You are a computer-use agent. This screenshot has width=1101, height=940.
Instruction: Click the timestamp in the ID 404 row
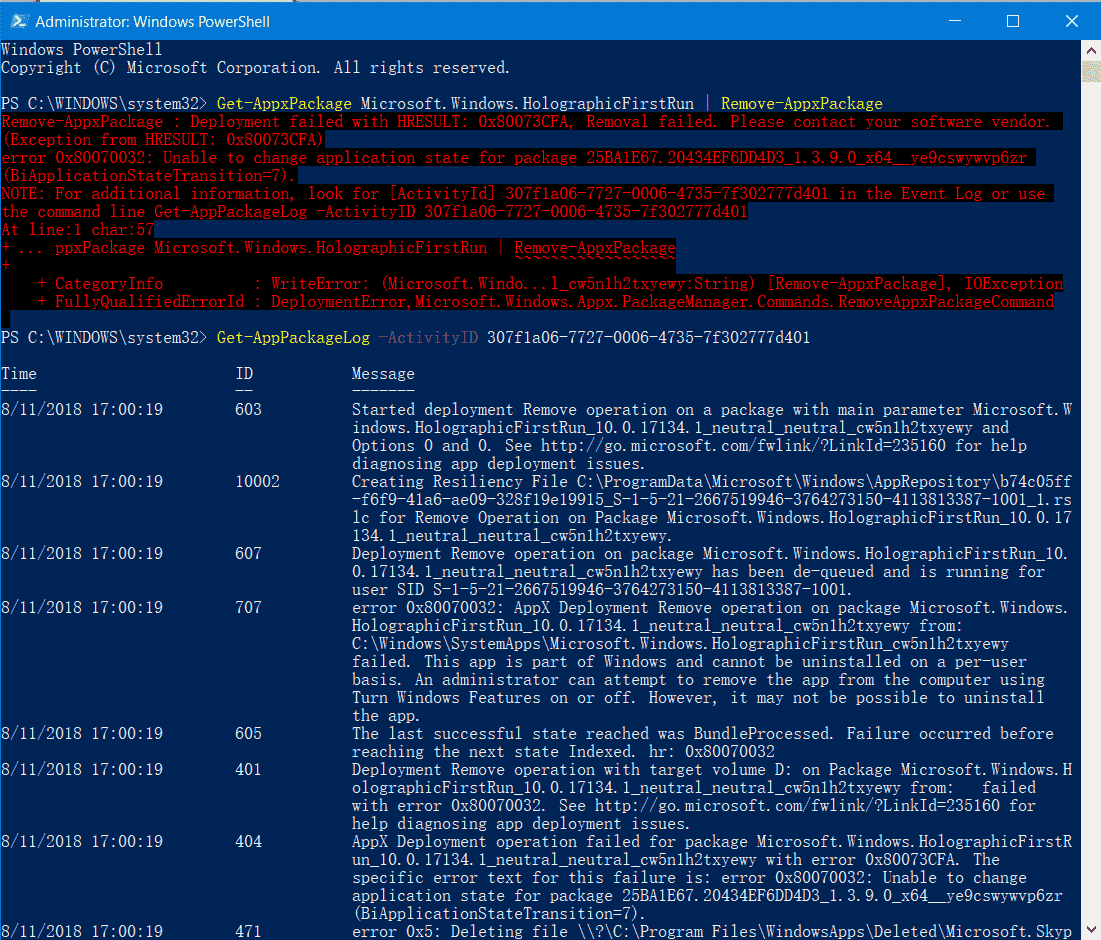coord(82,842)
